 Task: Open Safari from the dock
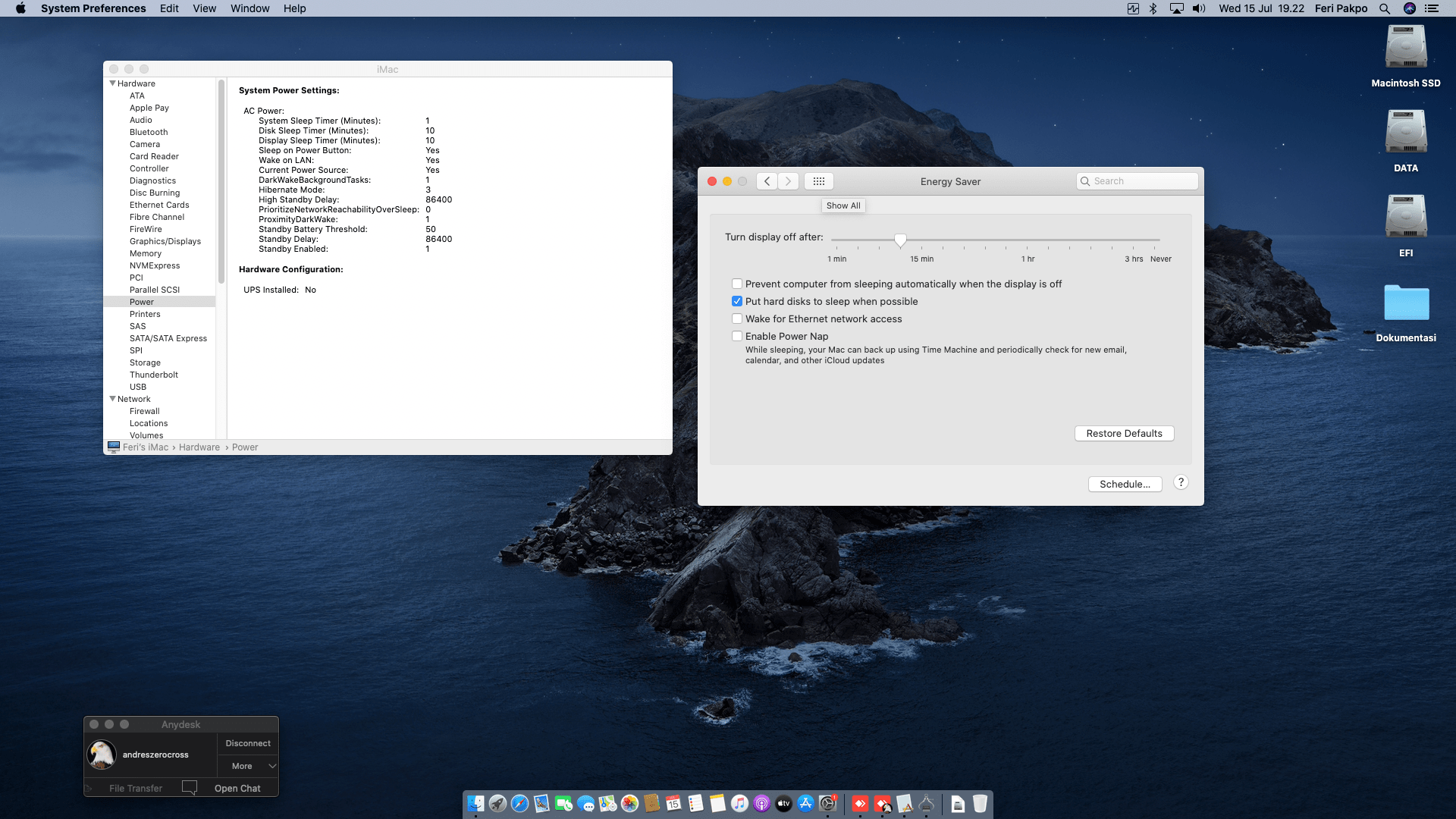pyautogui.click(x=519, y=804)
